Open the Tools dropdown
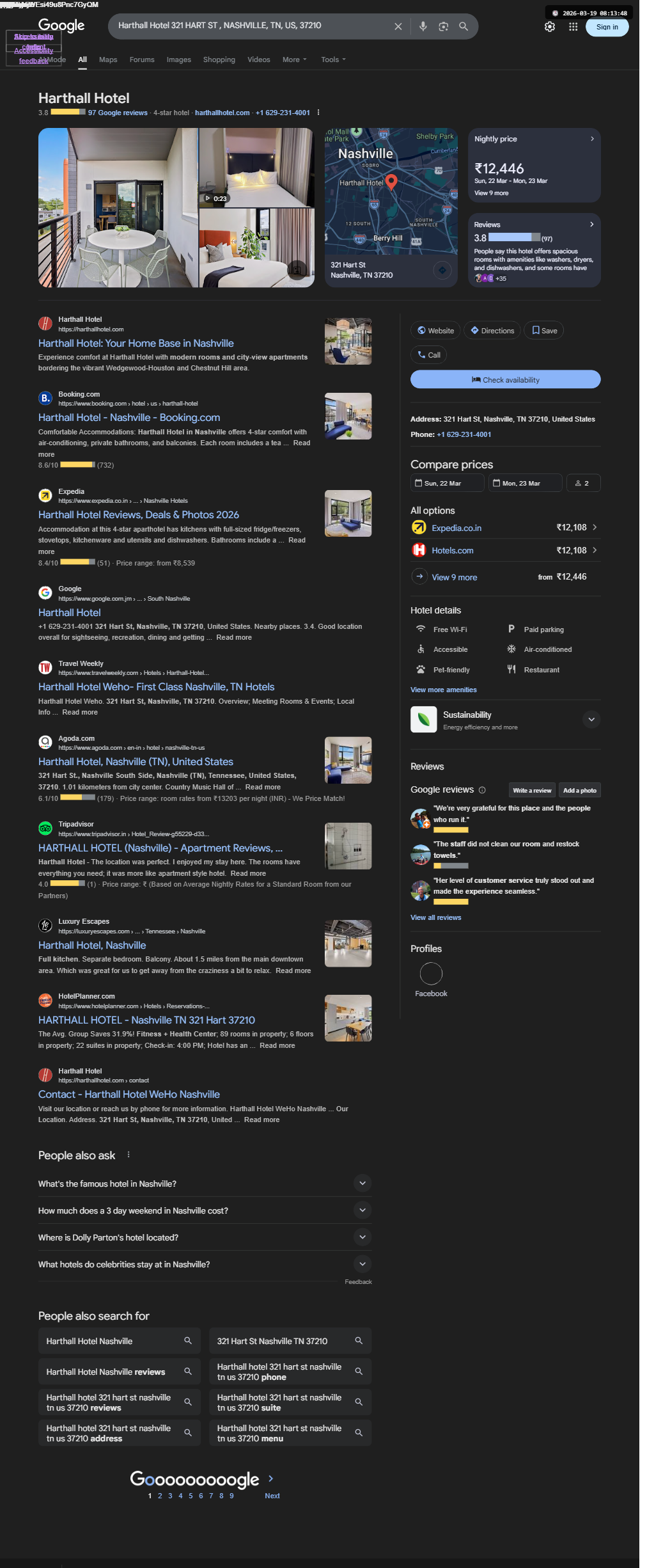The height and width of the screenshot is (1568, 647). pyautogui.click(x=333, y=59)
